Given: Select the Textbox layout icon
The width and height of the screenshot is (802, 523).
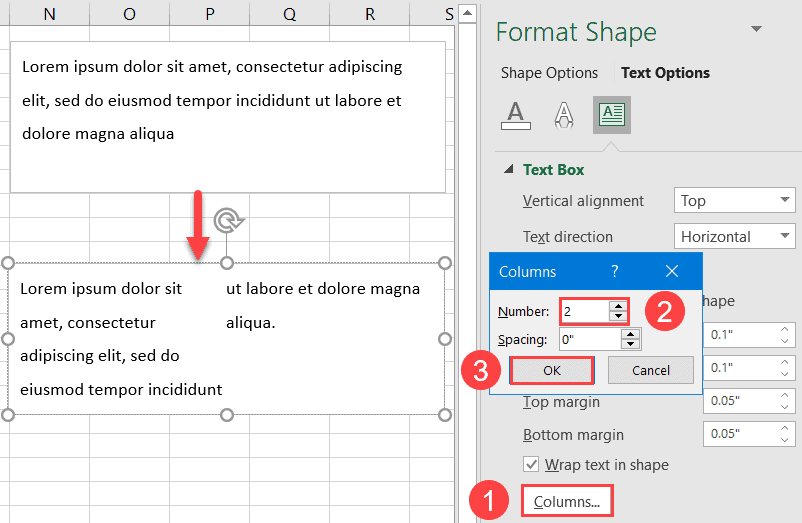Looking at the screenshot, I should 611,116.
